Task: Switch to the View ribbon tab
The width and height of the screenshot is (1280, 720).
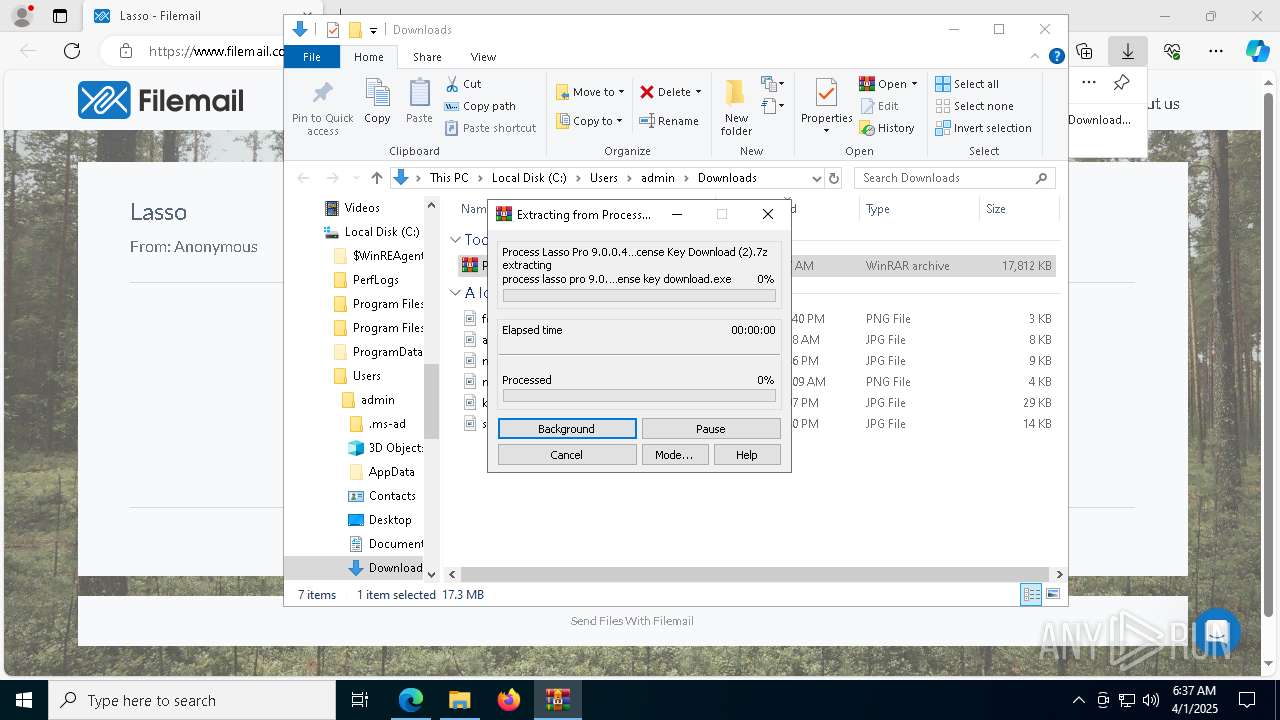Action: coord(483,57)
